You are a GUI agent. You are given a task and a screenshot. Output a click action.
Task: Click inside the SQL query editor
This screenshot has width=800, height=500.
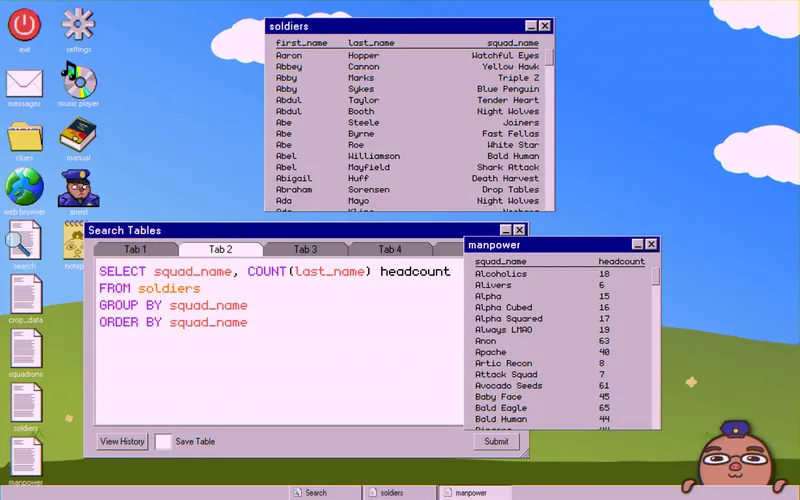pyautogui.click(x=279, y=342)
